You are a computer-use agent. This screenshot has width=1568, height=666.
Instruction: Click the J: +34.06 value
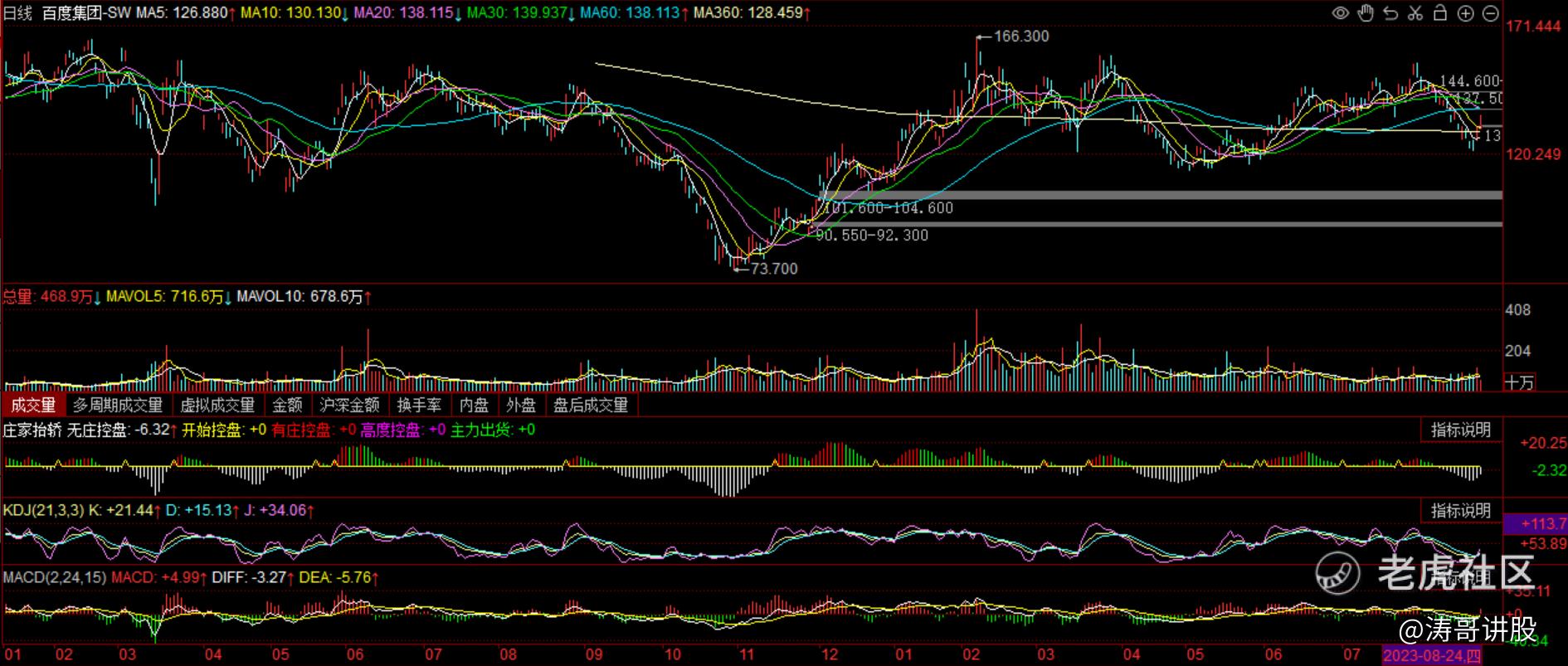[279, 510]
